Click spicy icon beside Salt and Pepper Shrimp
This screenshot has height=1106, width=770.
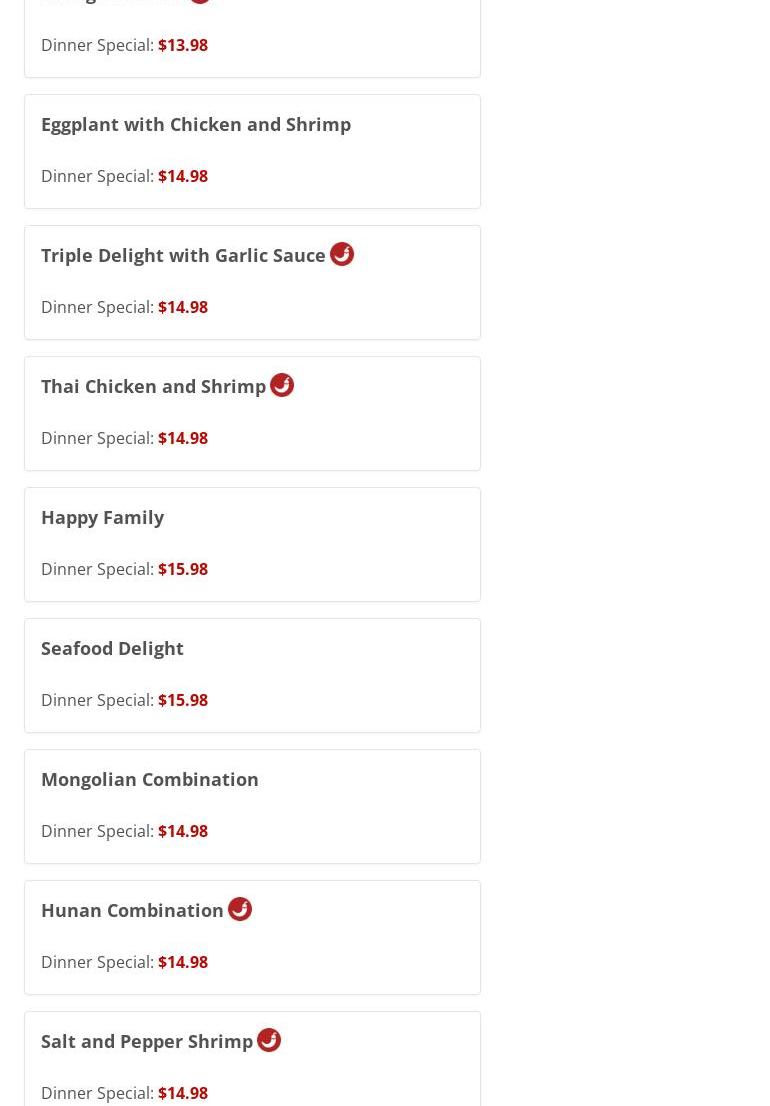[269, 1040]
